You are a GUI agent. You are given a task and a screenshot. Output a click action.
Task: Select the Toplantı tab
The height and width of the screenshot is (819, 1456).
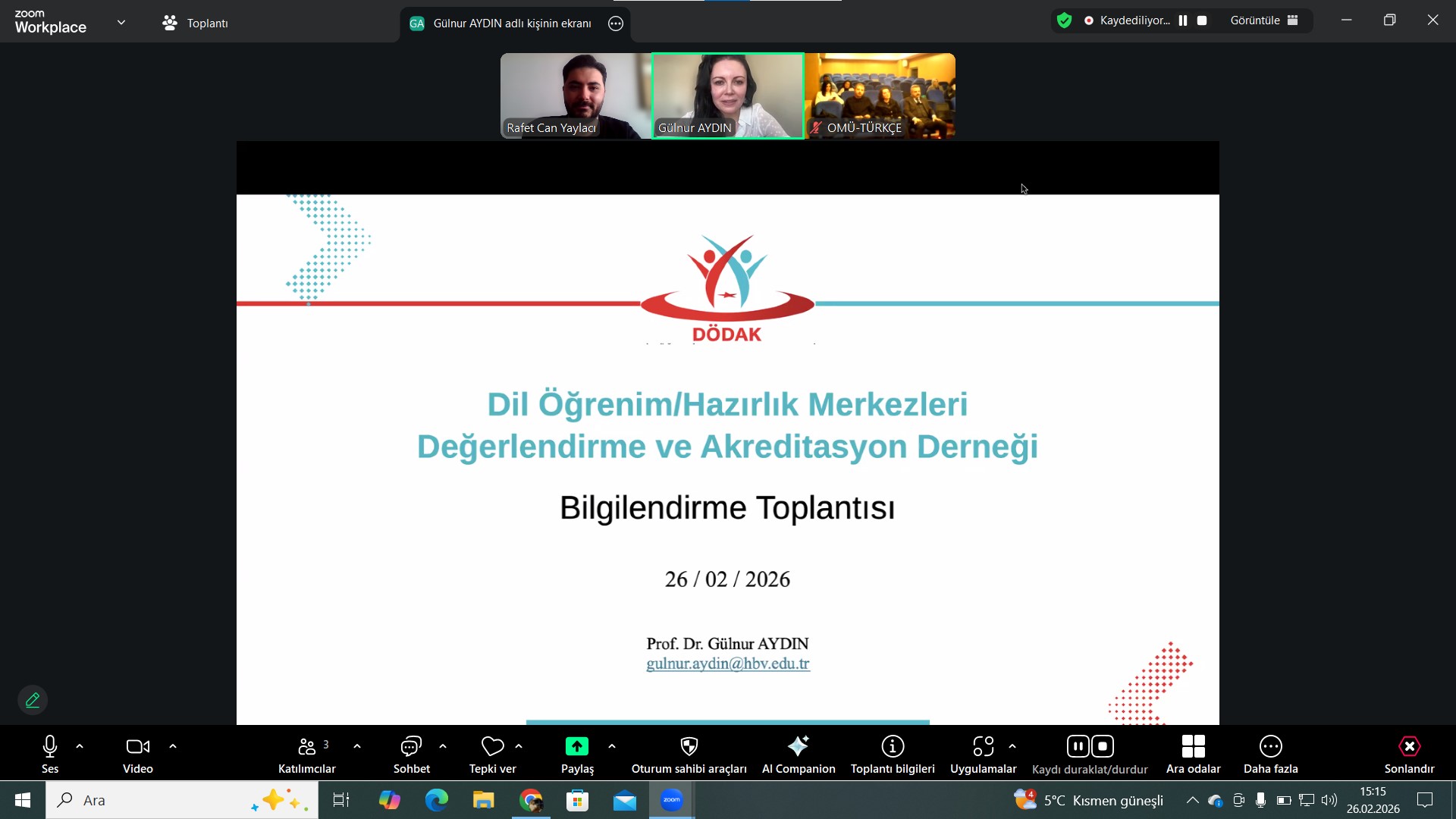tap(196, 24)
